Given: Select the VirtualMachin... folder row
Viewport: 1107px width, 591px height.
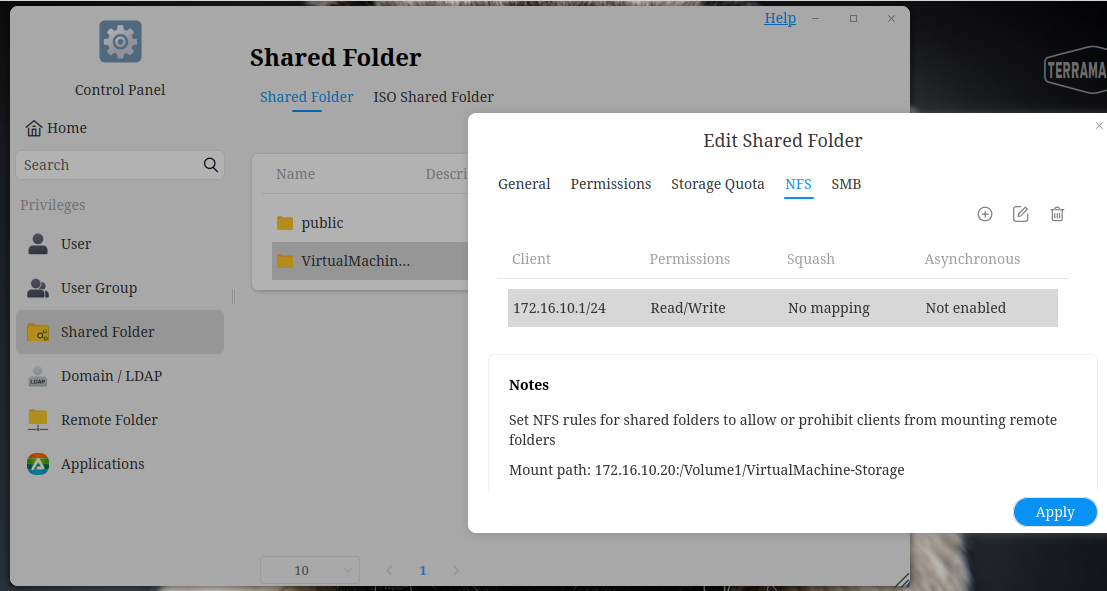Looking at the screenshot, I should pos(369,261).
